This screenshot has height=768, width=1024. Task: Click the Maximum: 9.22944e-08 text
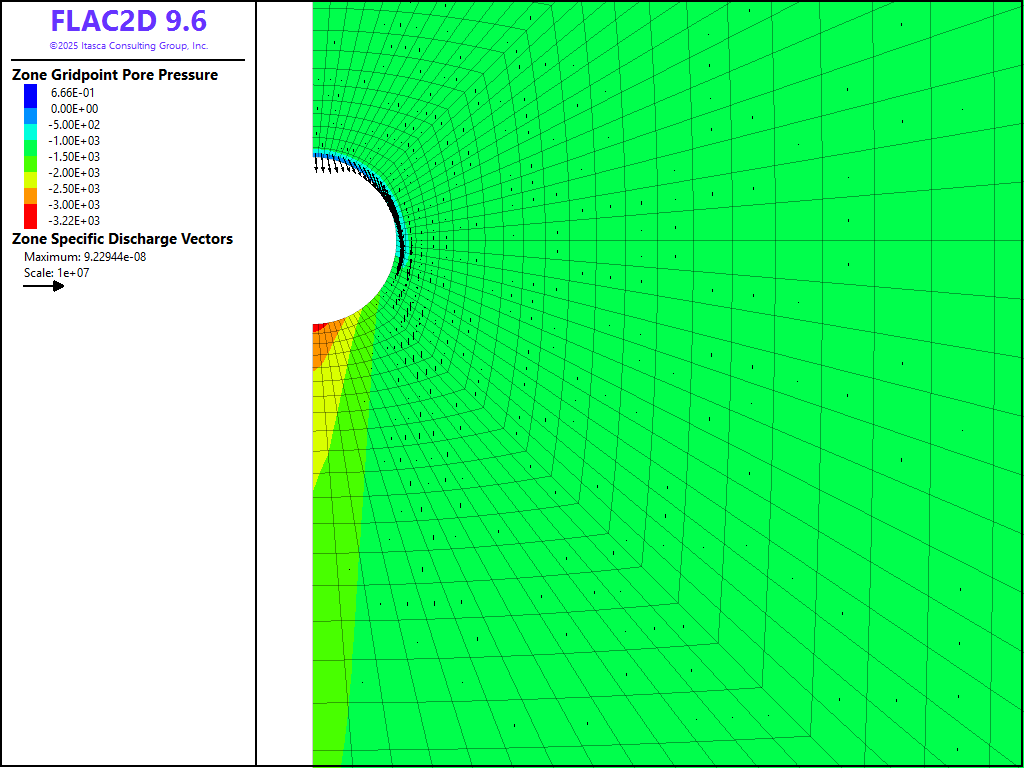pos(85,257)
